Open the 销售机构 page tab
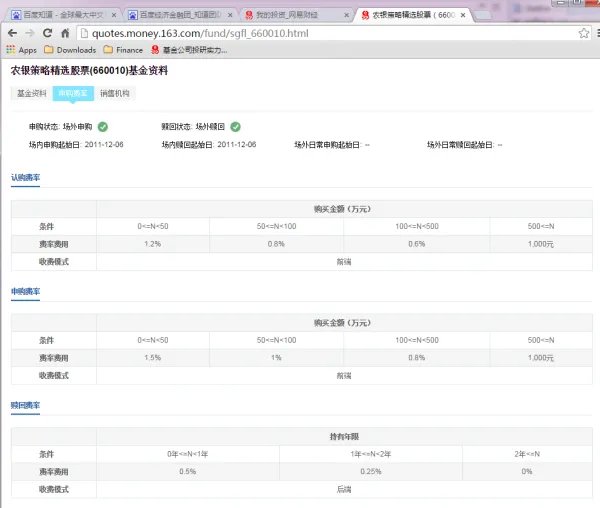The image size is (600, 508). [x=114, y=93]
